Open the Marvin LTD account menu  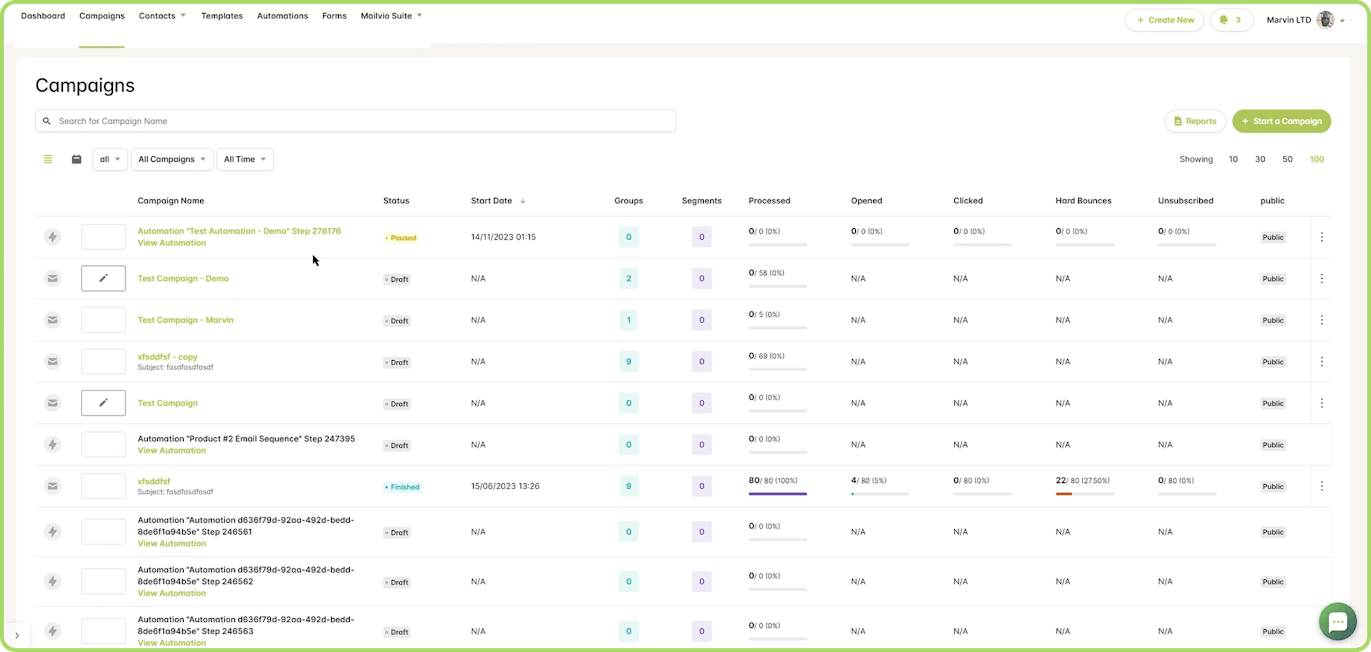point(1305,20)
